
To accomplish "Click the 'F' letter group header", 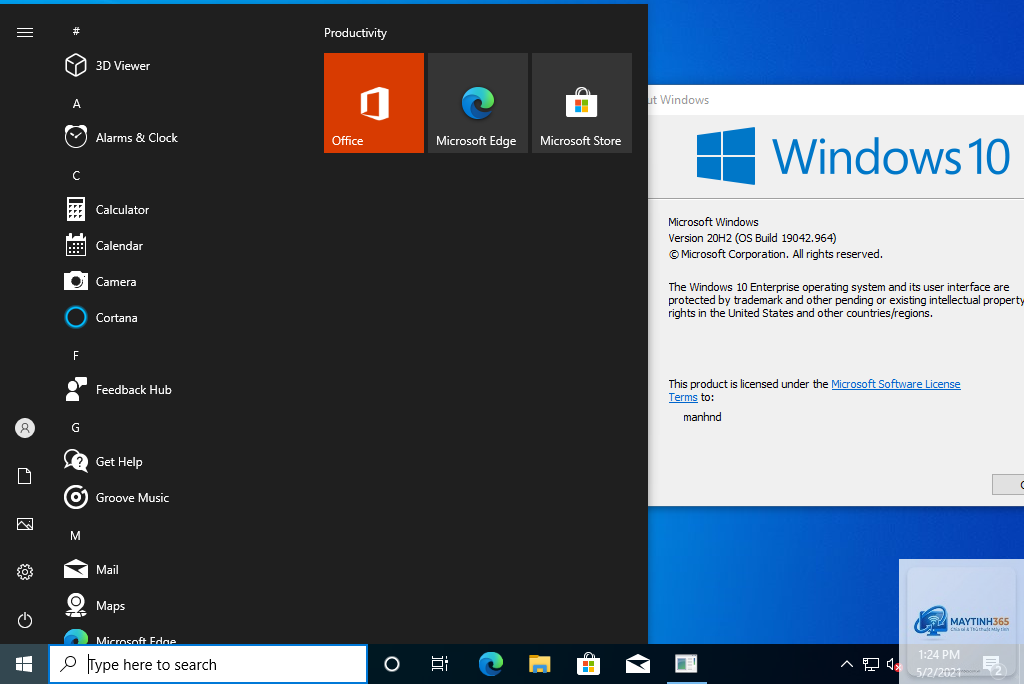I will pos(76,355).
